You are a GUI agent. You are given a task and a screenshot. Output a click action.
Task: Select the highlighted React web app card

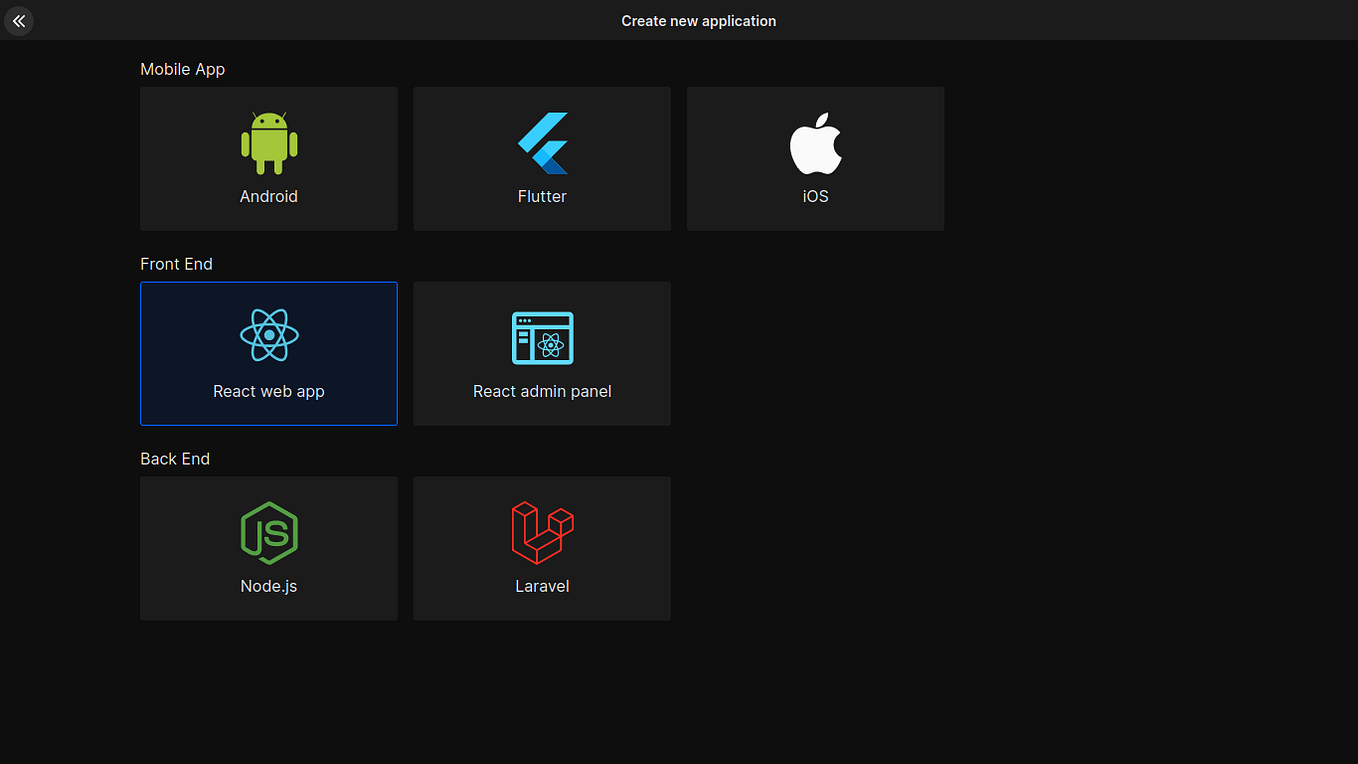pyautogui.click(x=268, y=353)
